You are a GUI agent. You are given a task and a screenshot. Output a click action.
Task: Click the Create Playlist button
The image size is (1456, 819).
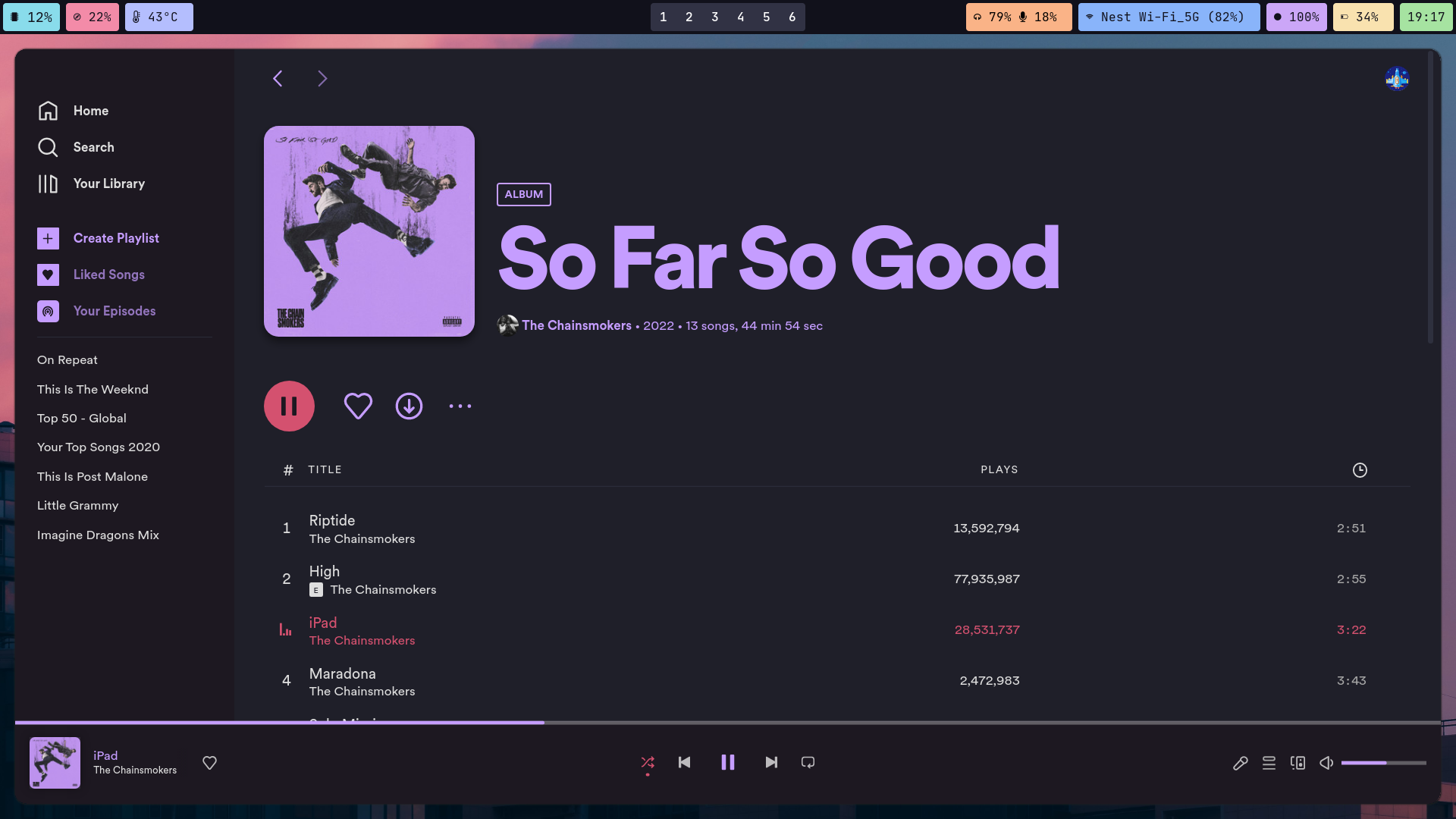(115, 238)
